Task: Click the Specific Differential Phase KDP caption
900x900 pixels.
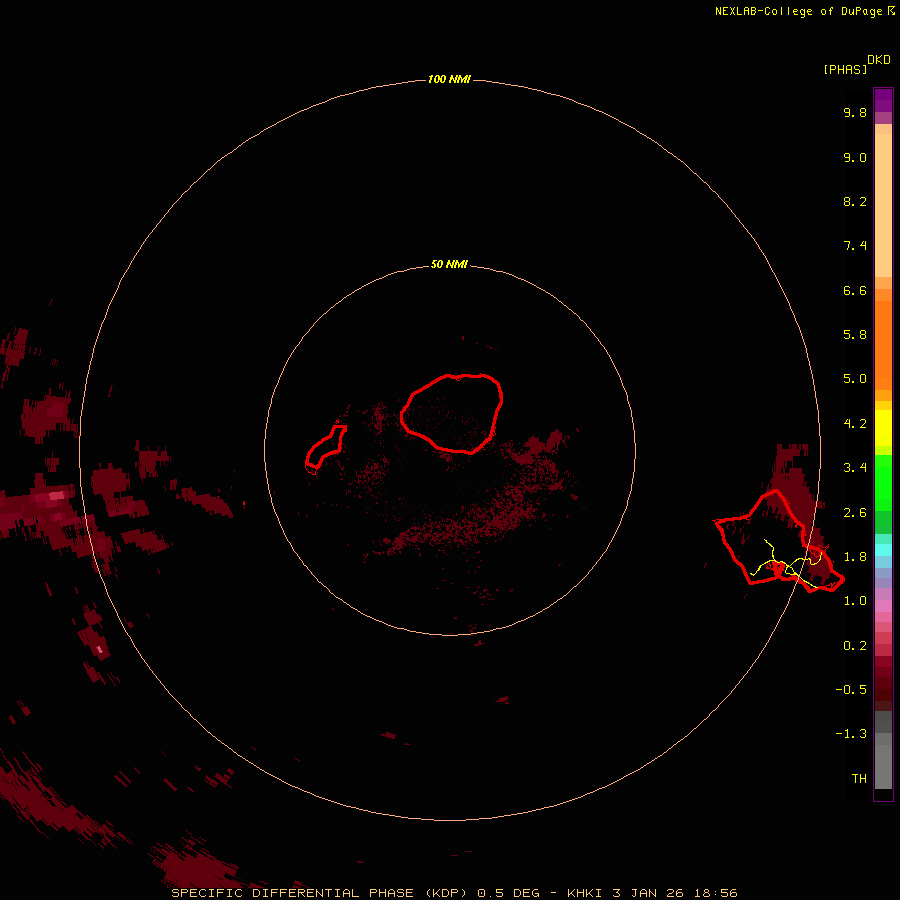Action: pyautogui.click(x=454, y=893)
